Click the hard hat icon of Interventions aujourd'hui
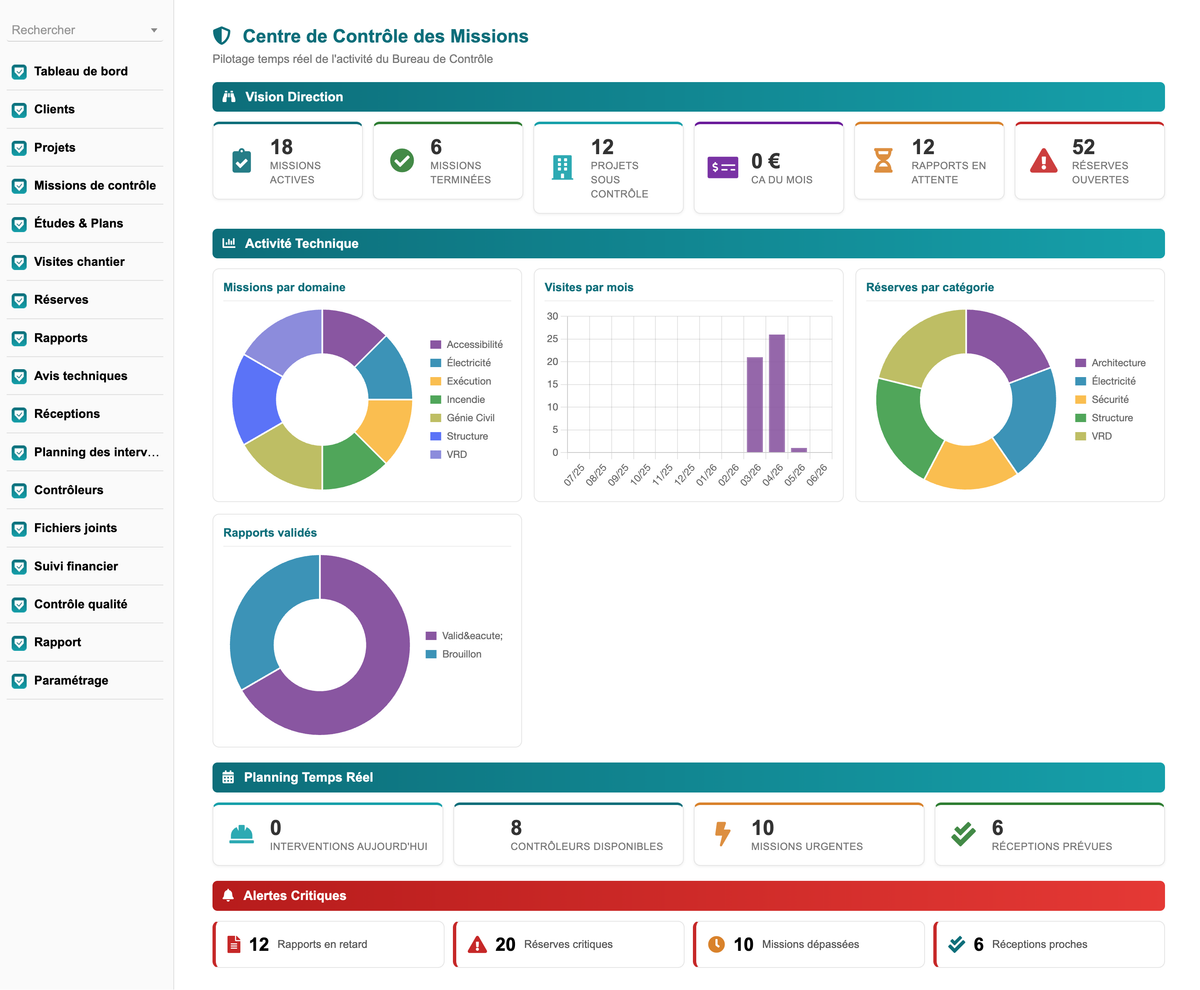Image resolution: width=1200 pixels, height=990 pixels. click(241, 834)
